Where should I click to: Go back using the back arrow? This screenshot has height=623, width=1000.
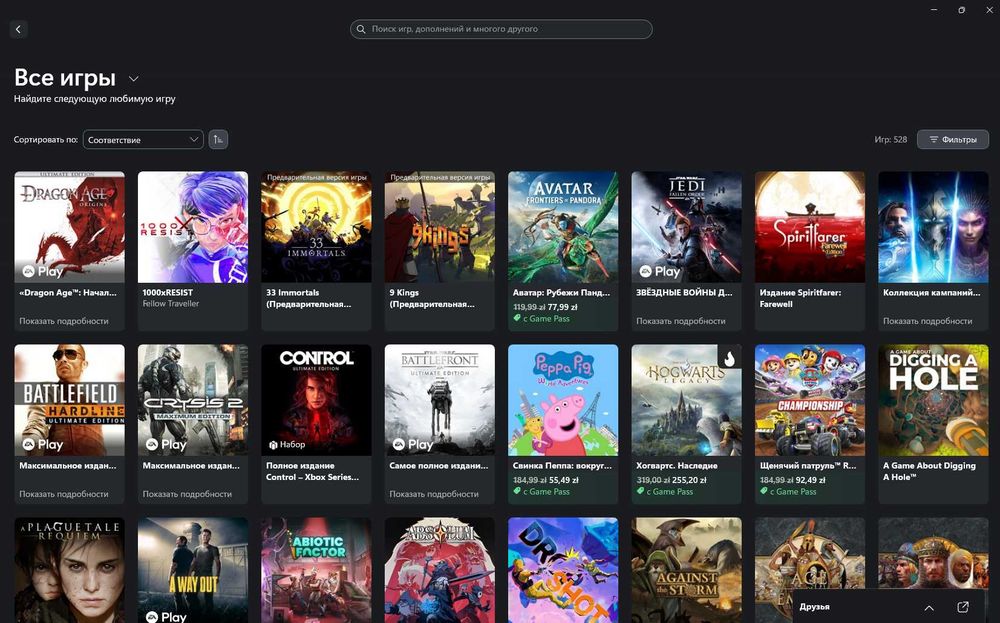[x=18, y=29]
